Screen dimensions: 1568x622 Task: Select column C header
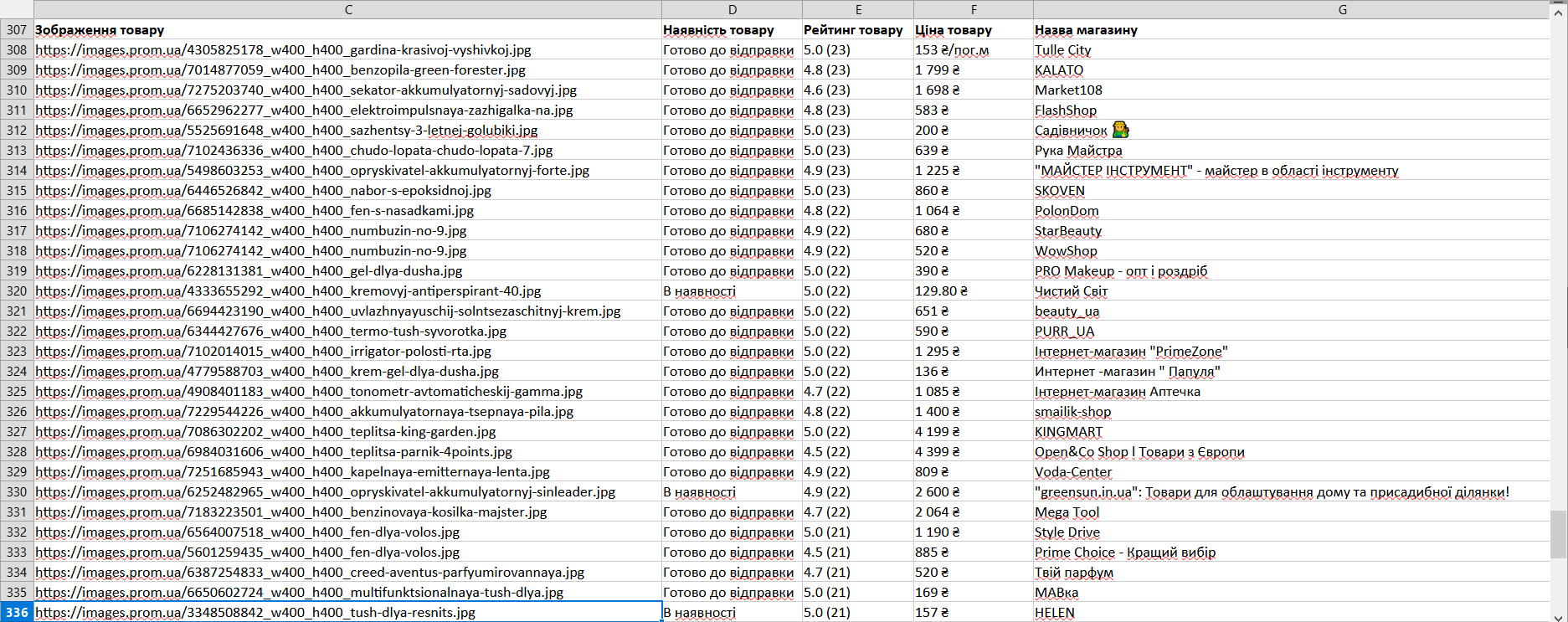[347, 9]
